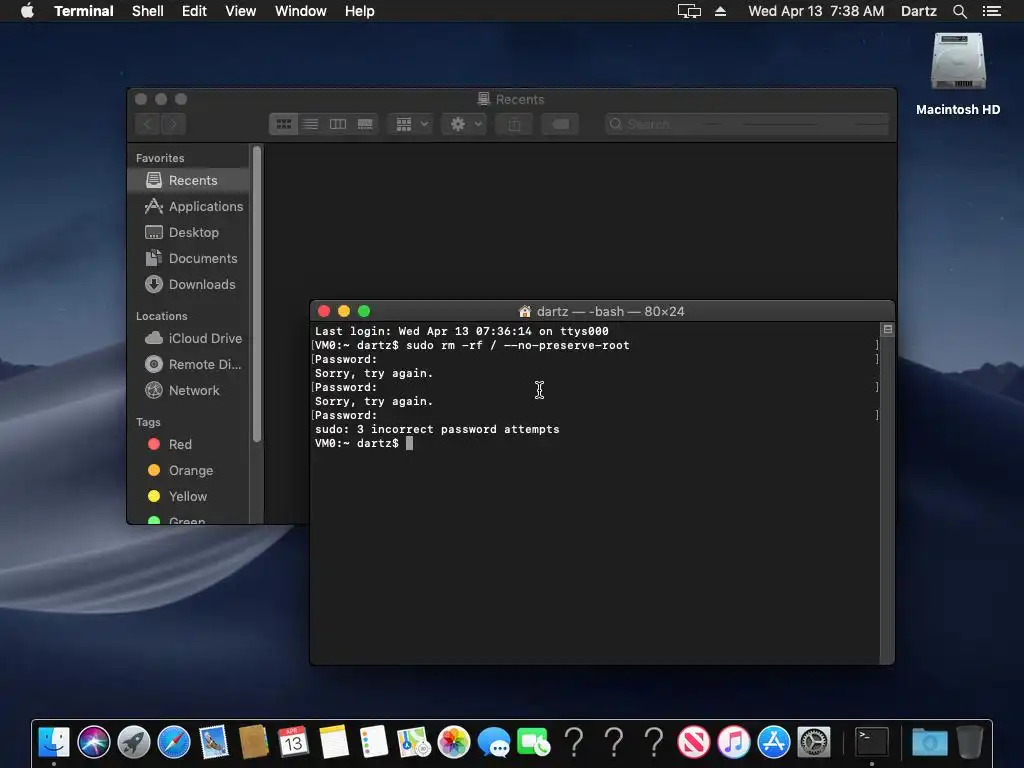1024x768 pixels.
Task: Open Calendar from the Dock
Action: tap(293, 743)
